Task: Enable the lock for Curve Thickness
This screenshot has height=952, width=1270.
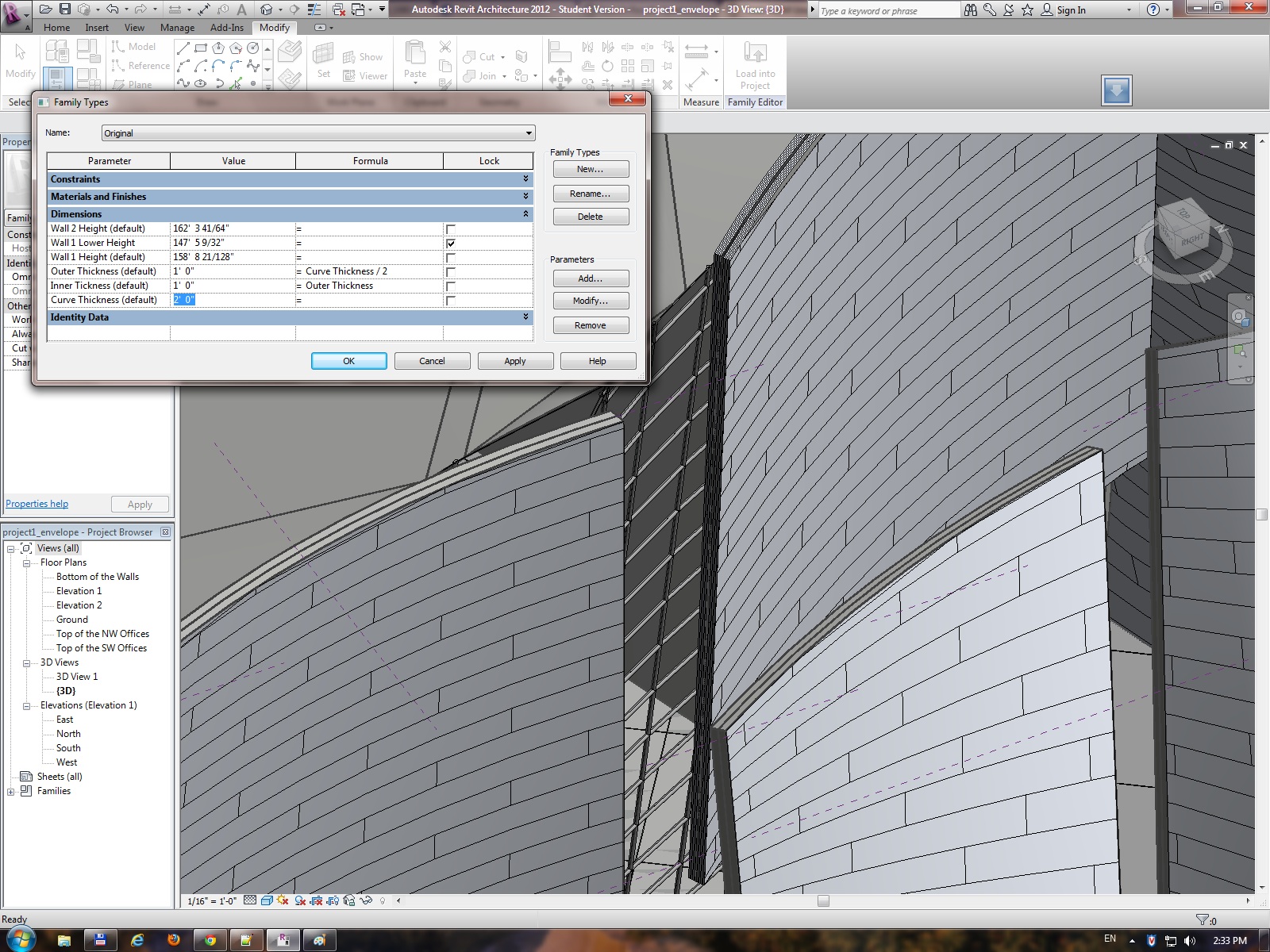Action: pyautogui.click(x=451, y=301)
